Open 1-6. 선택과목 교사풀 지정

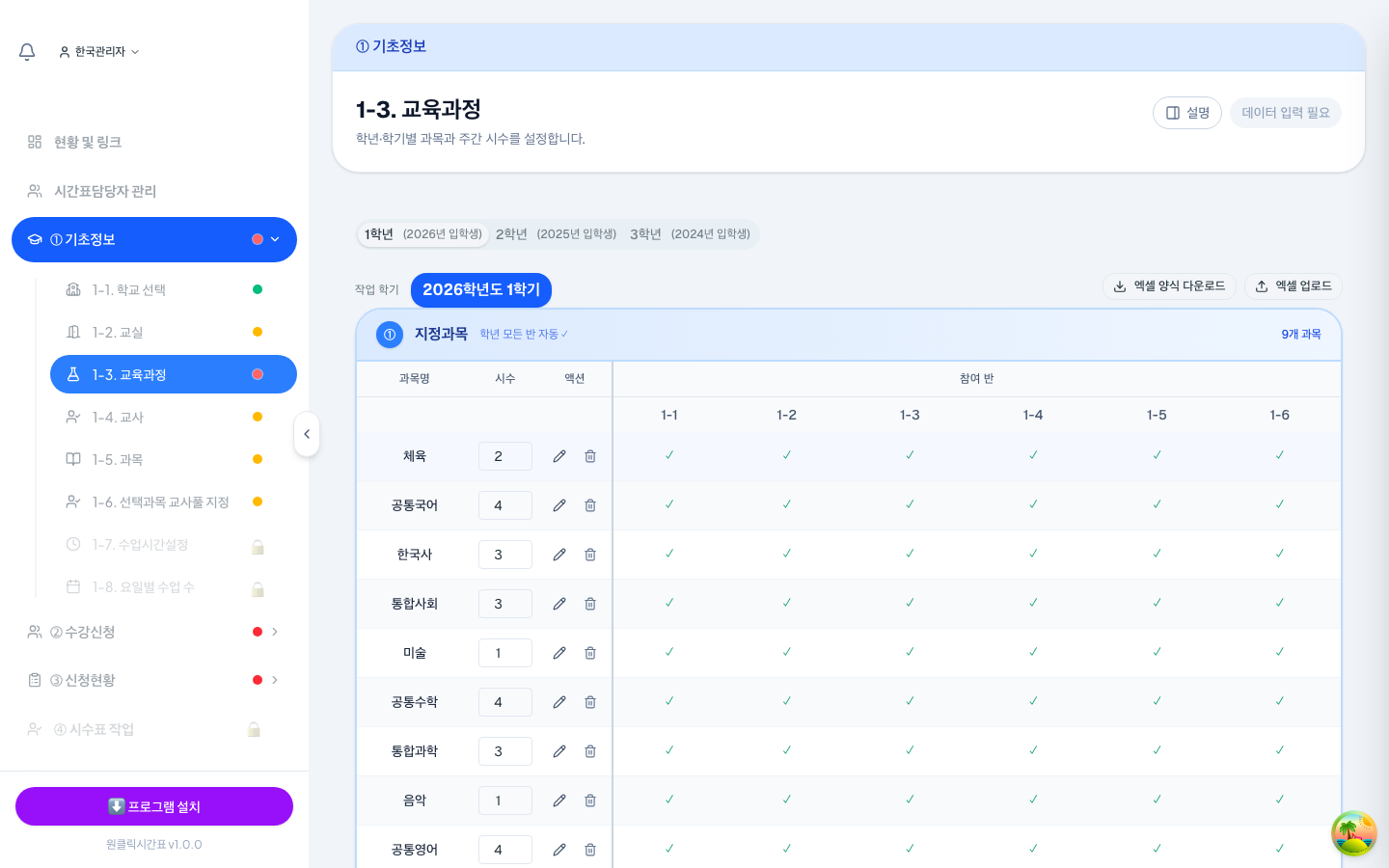174,502
